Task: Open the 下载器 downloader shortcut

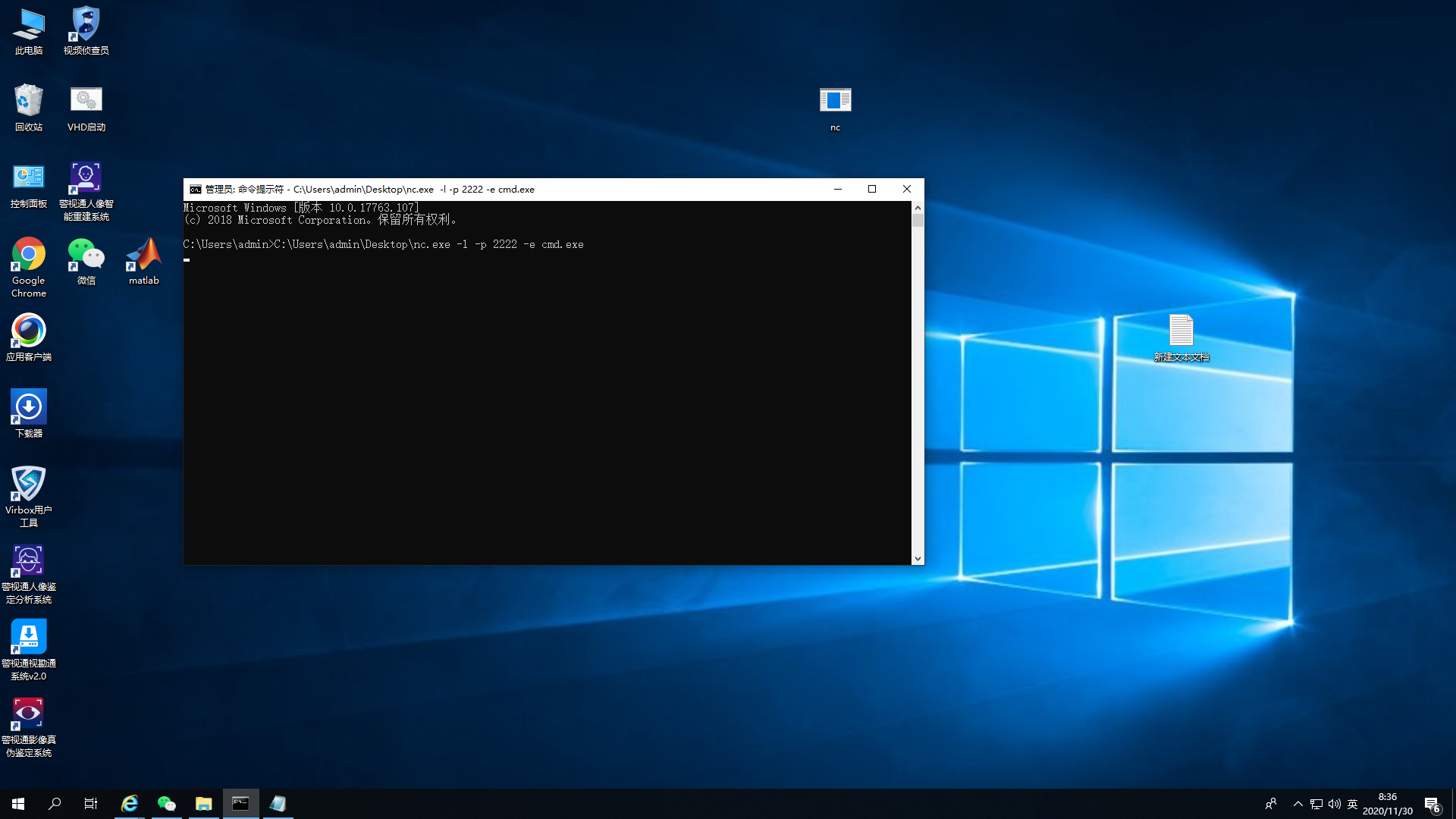Action: 29,407
